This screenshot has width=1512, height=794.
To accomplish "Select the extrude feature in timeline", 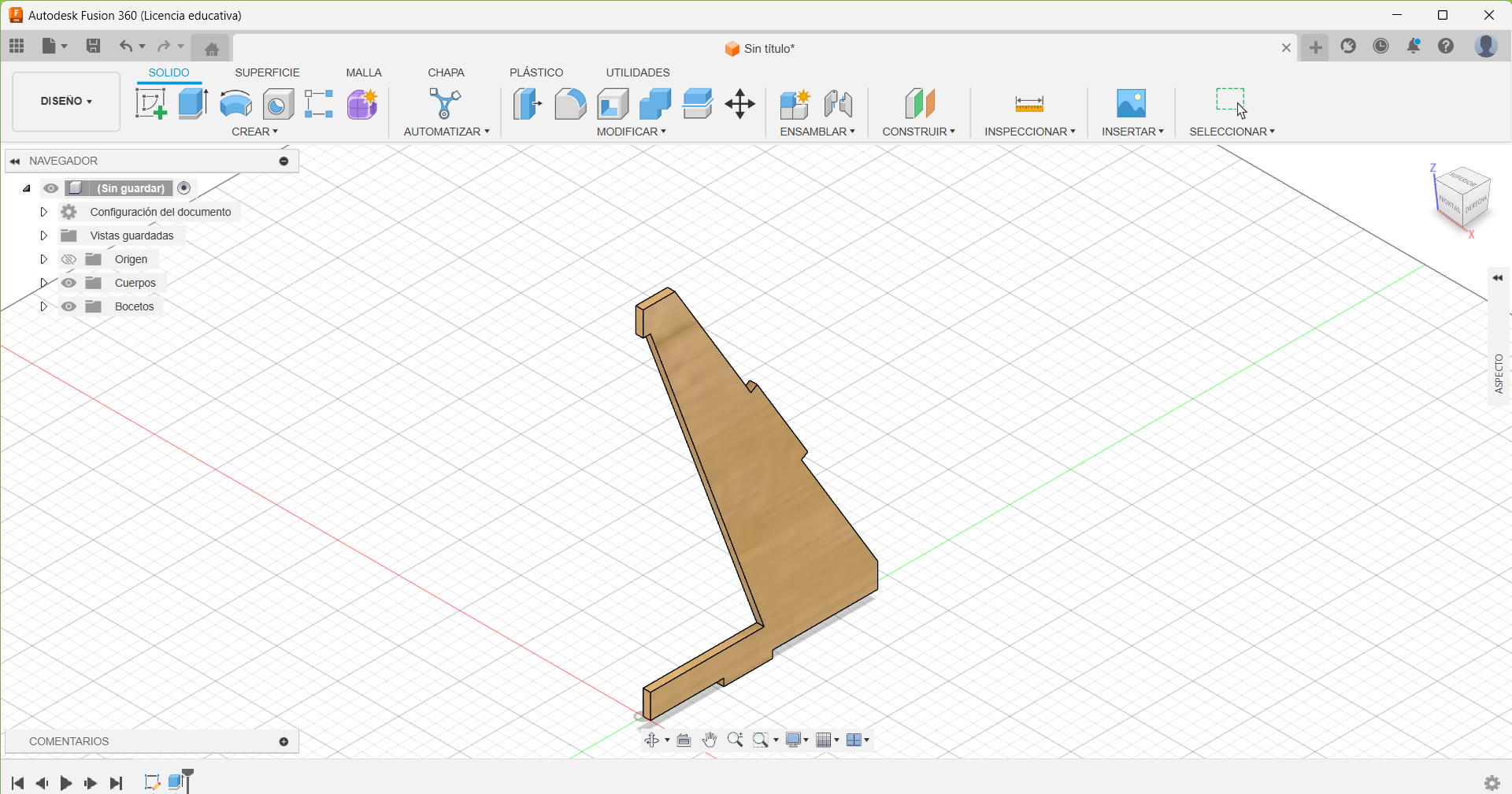I will coord(177,782).
